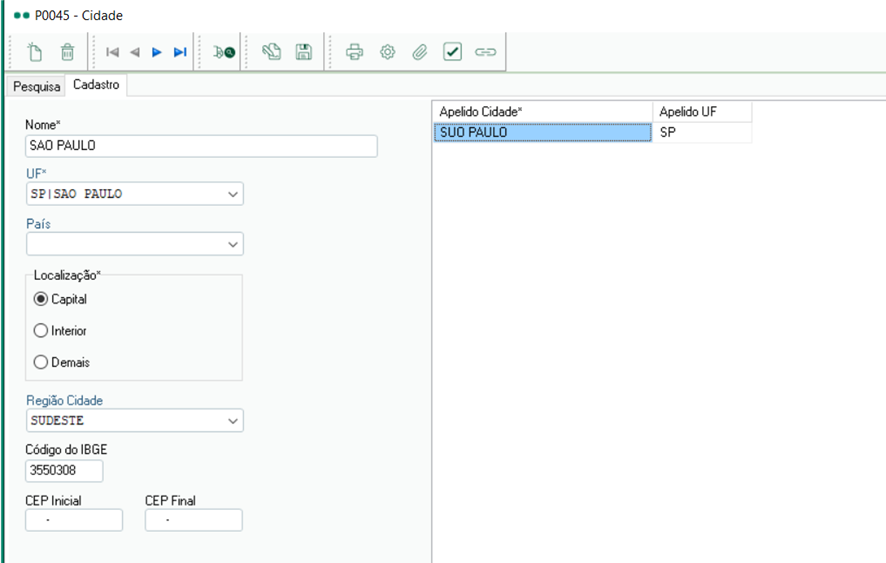This screenshot has height=563, width=886.
Task: Switch to the Pesquisa tab
Action: [x=36, y=86]
